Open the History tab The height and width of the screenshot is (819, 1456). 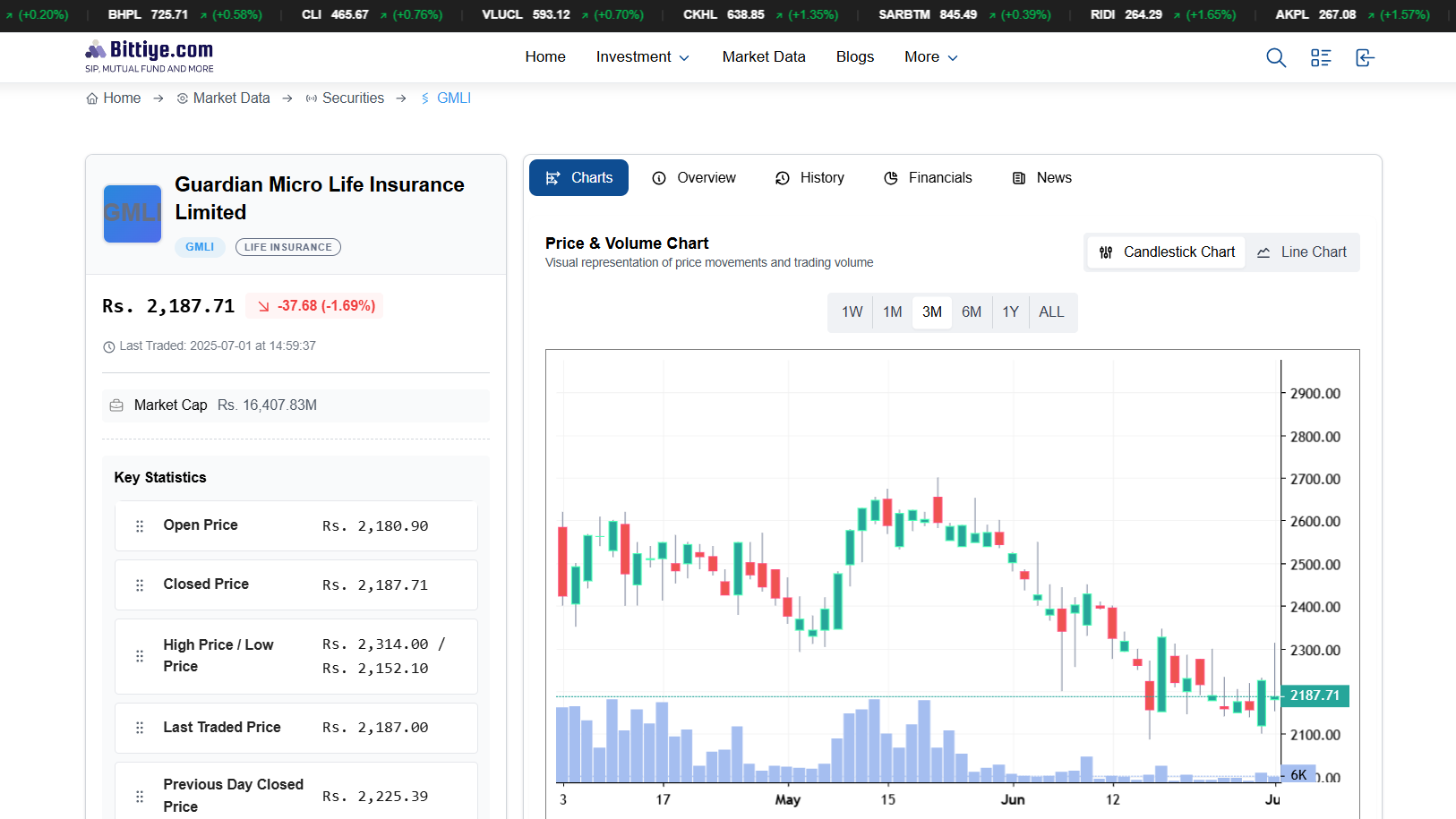(x=809, y=178)
